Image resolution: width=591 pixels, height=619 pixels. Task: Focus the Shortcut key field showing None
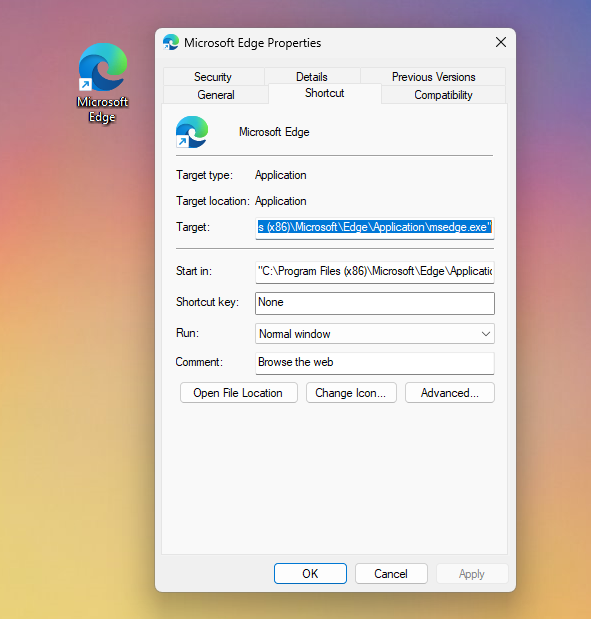pos(375,303)
